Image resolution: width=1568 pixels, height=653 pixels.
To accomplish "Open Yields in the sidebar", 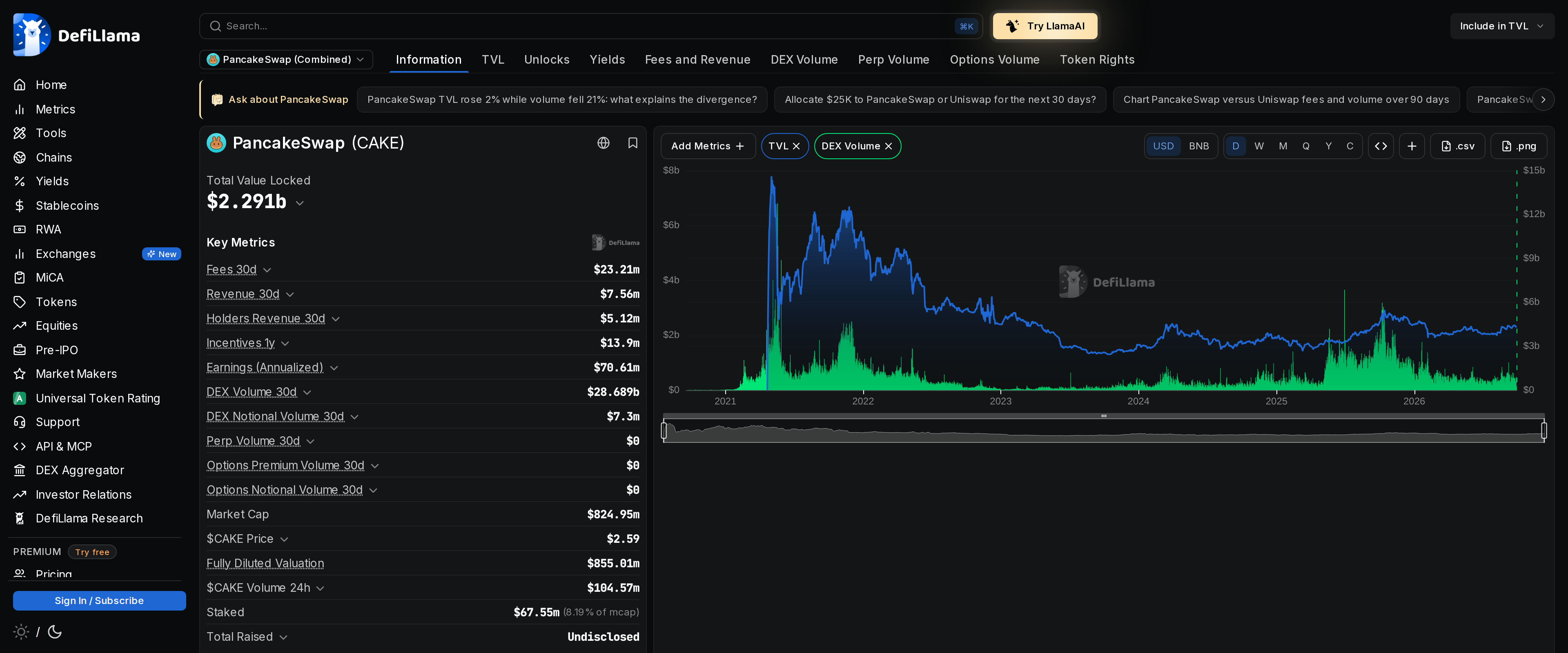I will (x=52, y=181).
